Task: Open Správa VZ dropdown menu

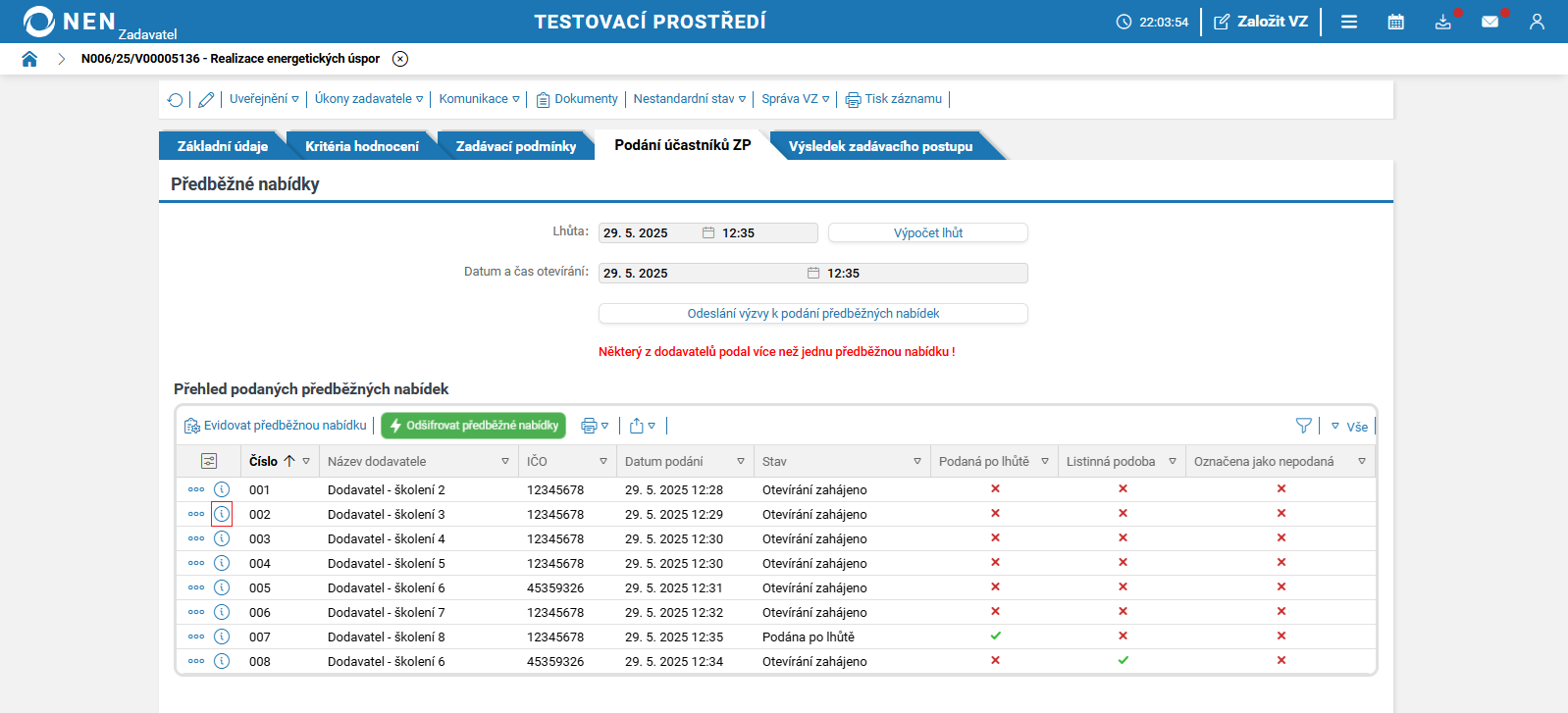Action: [796, 99]
